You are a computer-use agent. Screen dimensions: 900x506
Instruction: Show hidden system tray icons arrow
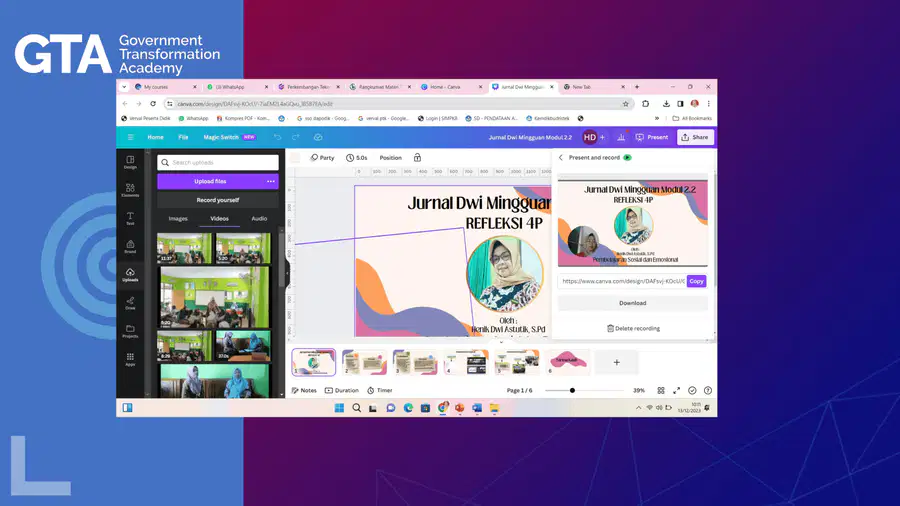[638, 408]
